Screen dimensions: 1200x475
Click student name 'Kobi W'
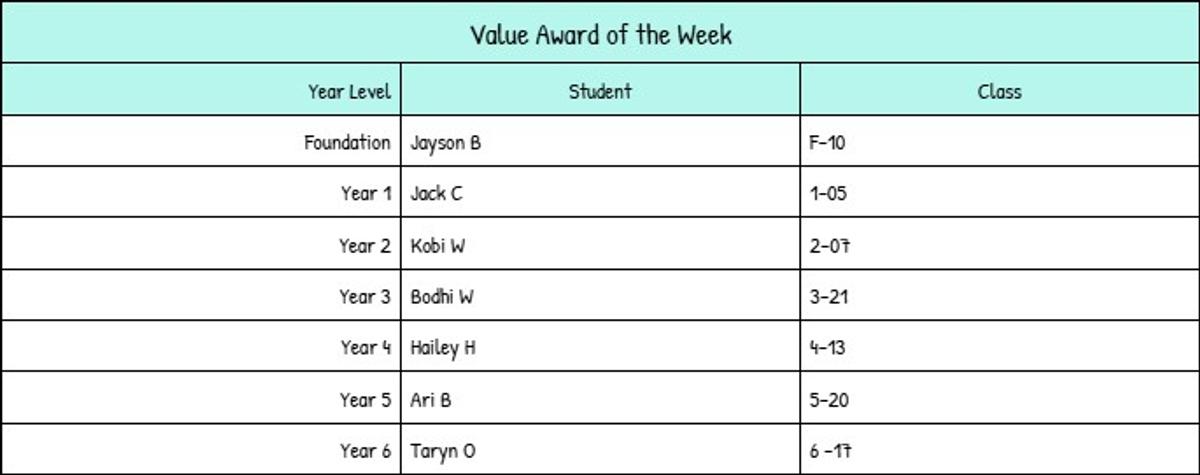point(437,246)
